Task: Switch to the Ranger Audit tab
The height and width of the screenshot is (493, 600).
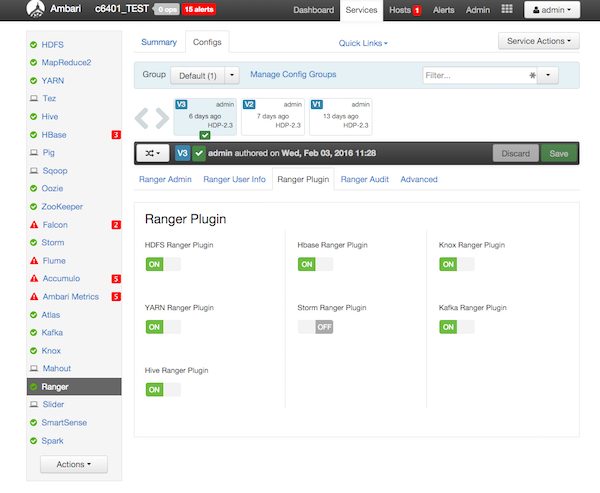Action: [365, 180]
